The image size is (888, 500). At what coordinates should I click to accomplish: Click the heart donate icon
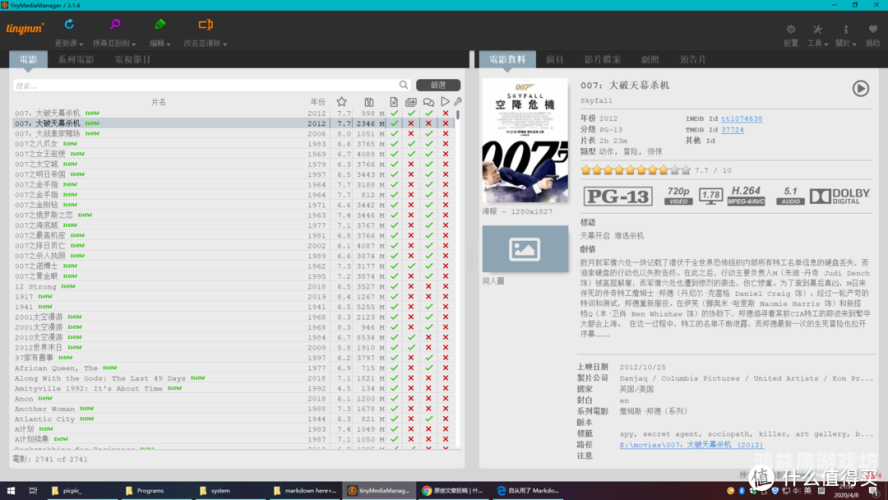coord(873,29)
